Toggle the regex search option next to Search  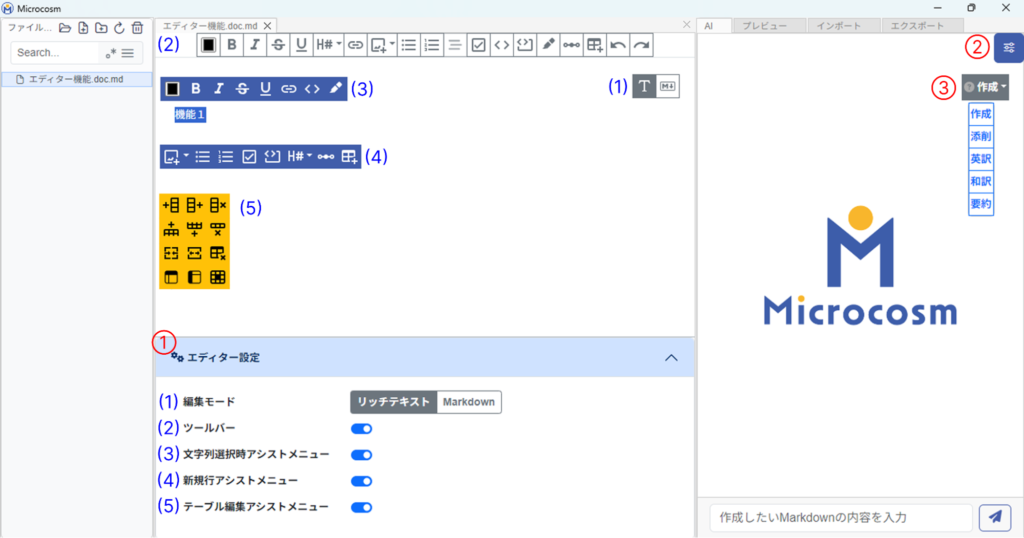point(110,53)
